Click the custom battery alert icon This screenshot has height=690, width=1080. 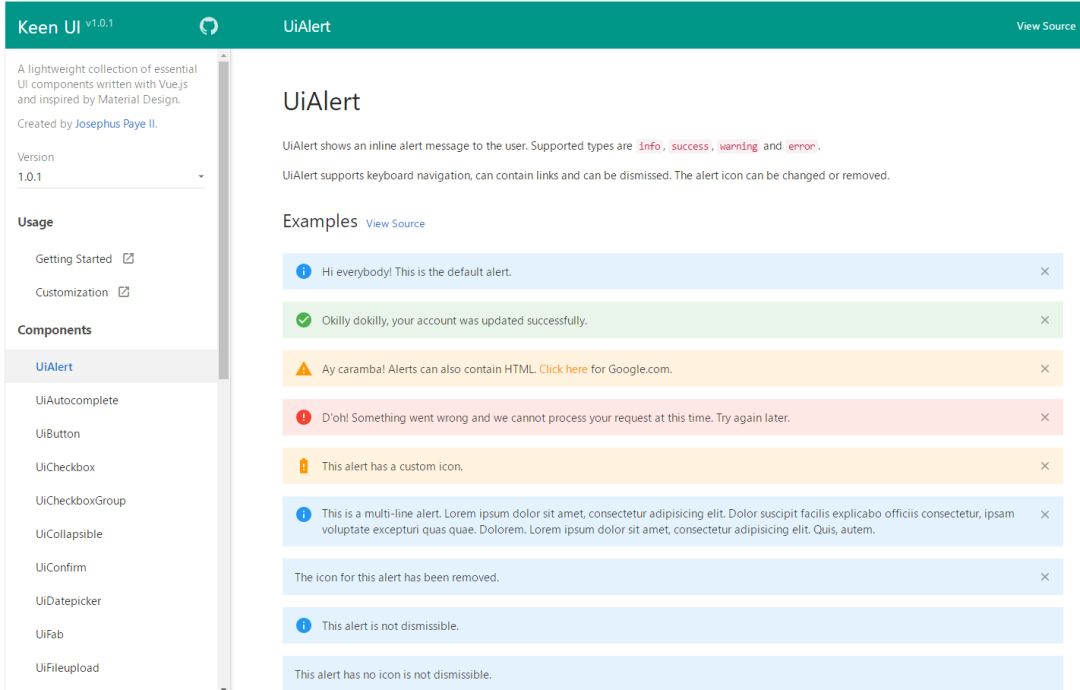tap(303, 466)
